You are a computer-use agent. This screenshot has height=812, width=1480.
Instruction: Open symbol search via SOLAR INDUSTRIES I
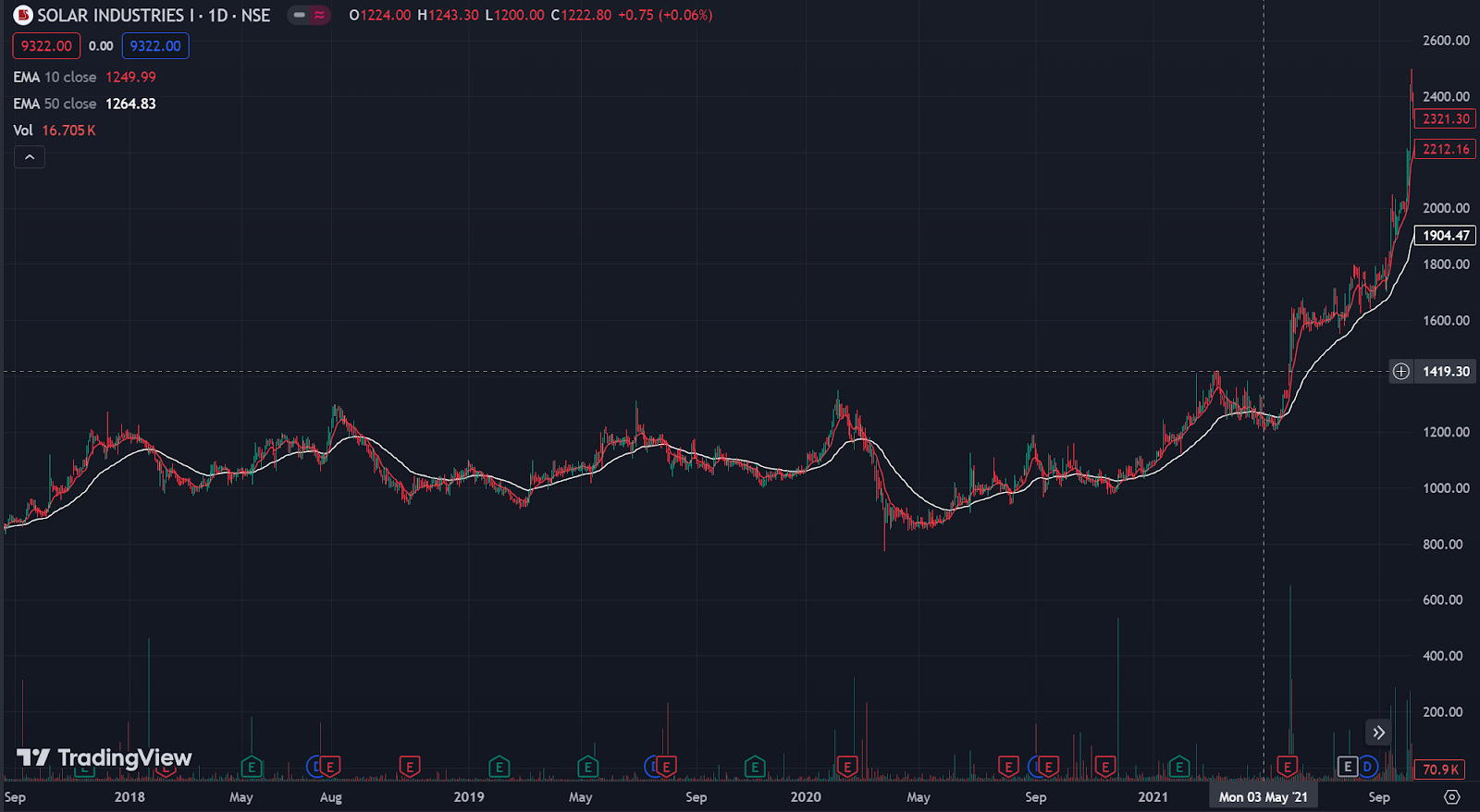point(116,15)
